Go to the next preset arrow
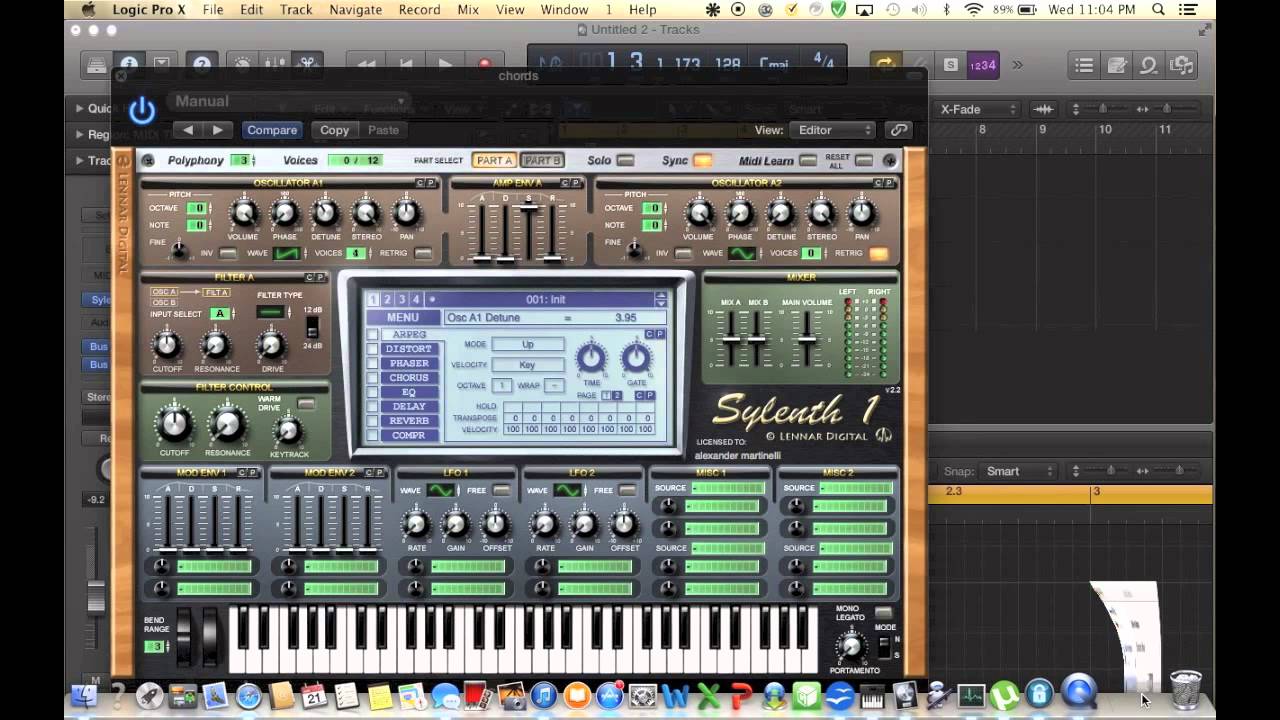Screen dimensions: 1280x720 click(218, 130)
